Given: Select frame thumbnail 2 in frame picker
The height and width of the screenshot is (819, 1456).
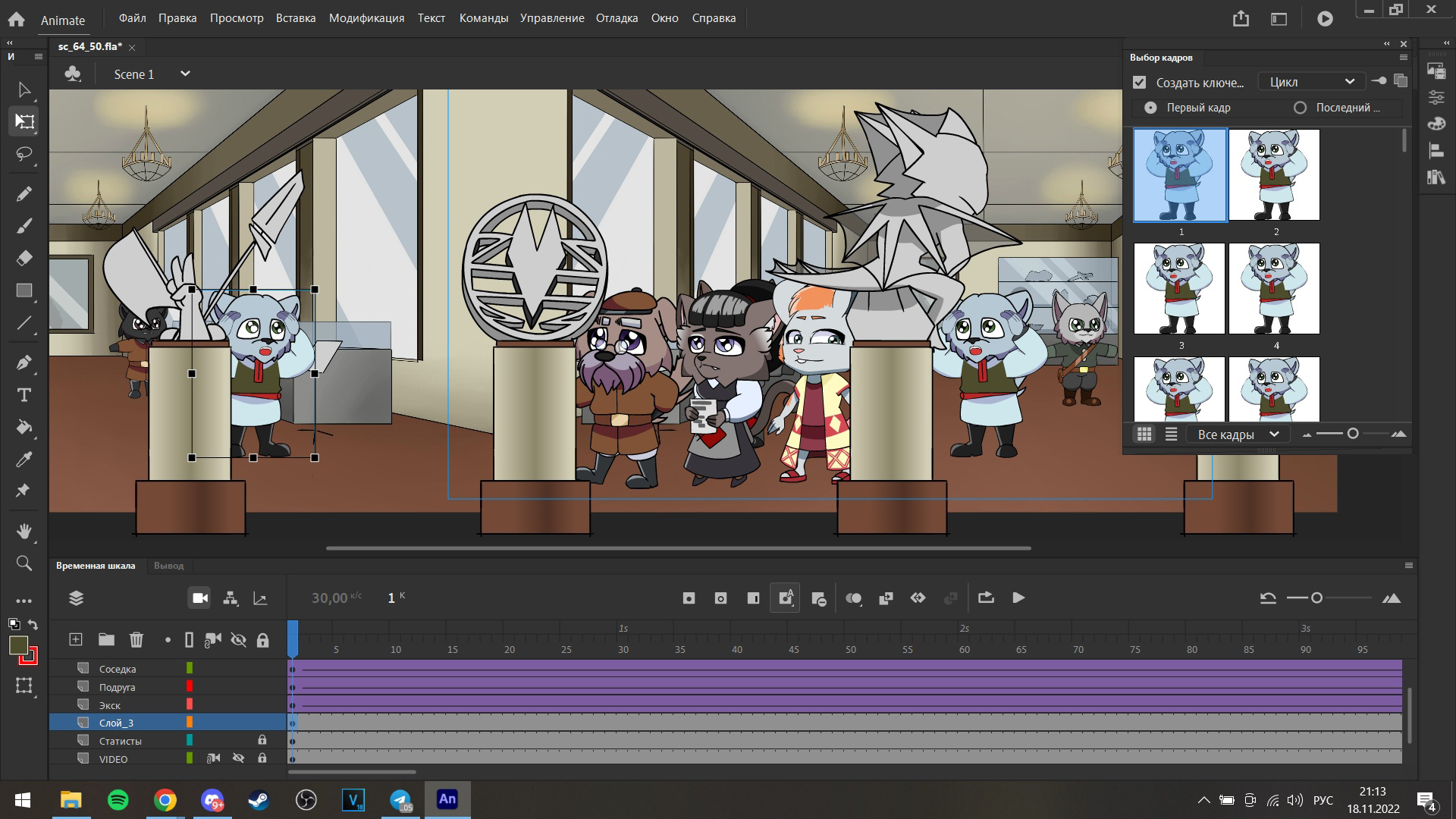Looking at the screenshot, I should pos(1274,174).
